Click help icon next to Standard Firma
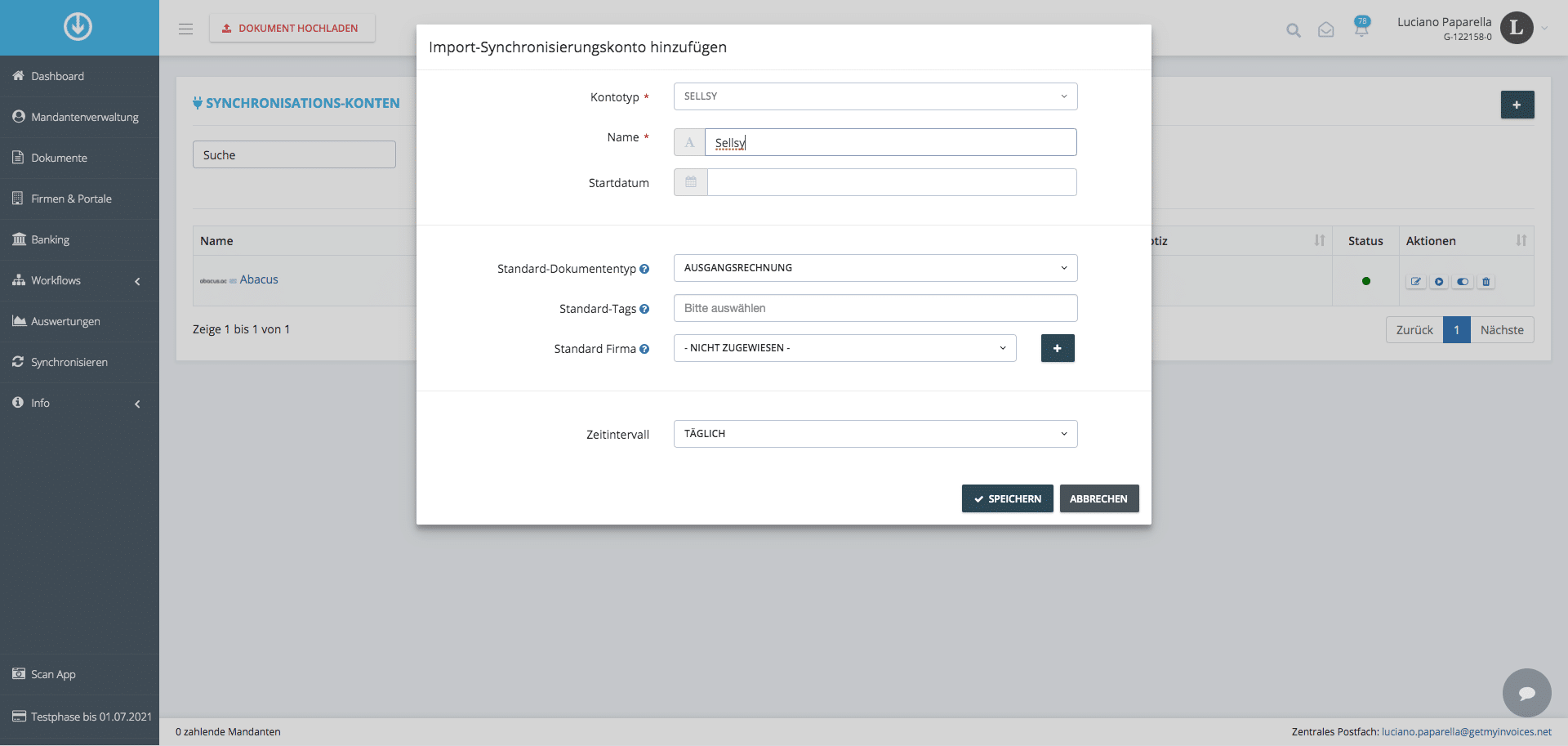1568x746 pixels. point(644,349)
